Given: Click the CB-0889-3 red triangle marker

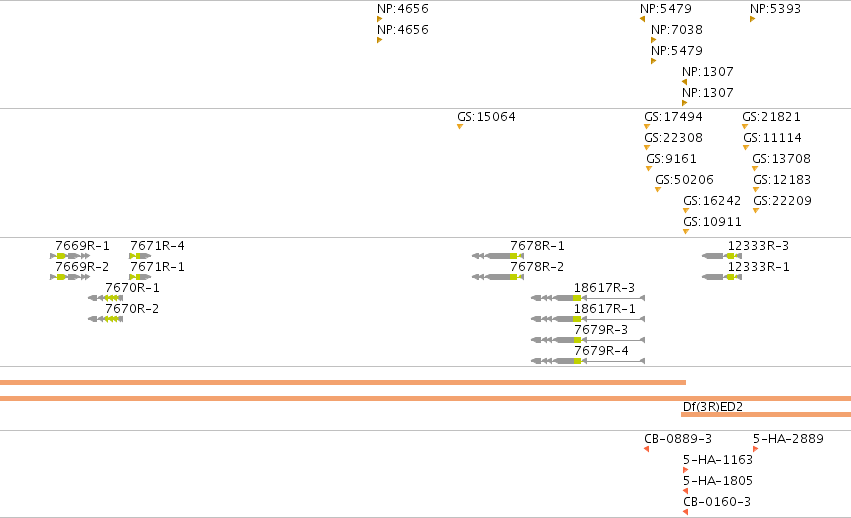Looking at the screenshot, I should (x=646, y=449).
